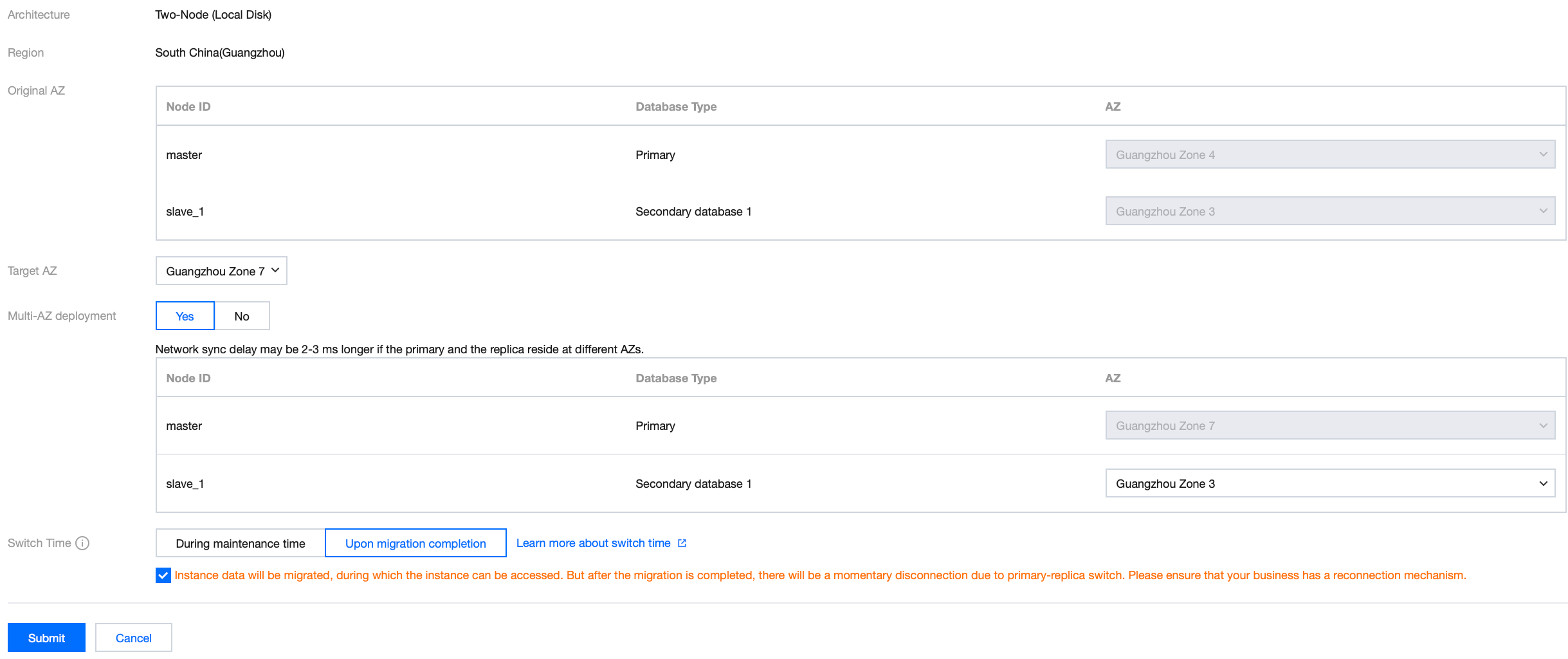This screenshot has width=1568, height=659.
Task: Expand slave_1 AZ dropdown in target table
Action: pyautogui.click(x=1330, y=483)
